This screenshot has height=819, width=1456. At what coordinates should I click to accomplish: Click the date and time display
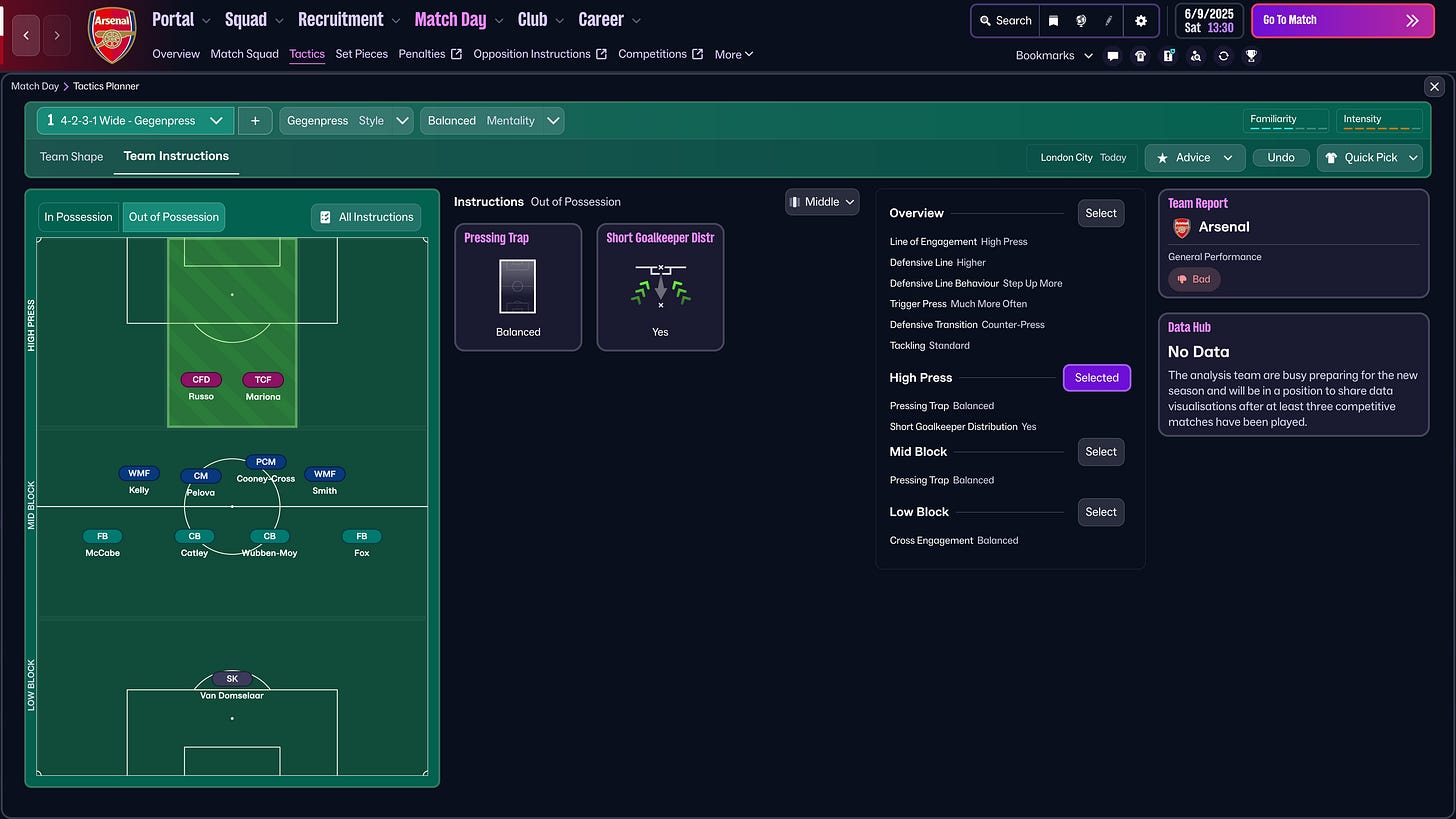point(1209,20)
